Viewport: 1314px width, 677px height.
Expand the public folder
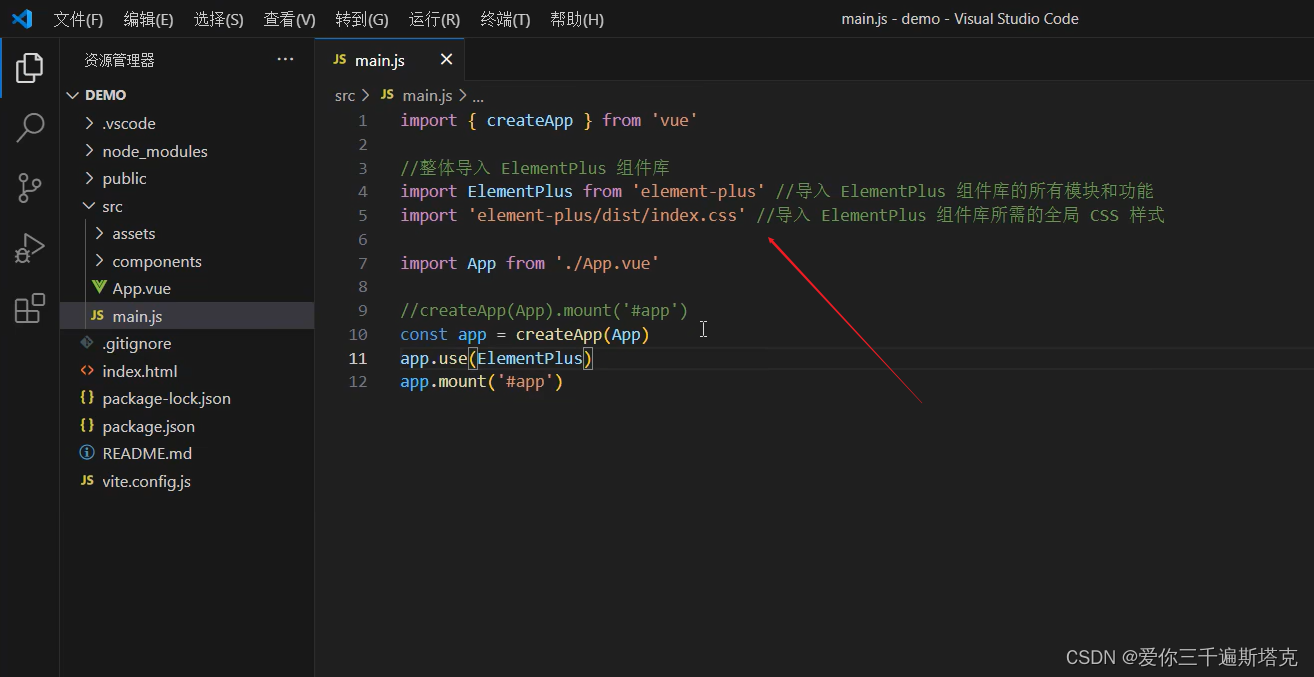90,178
